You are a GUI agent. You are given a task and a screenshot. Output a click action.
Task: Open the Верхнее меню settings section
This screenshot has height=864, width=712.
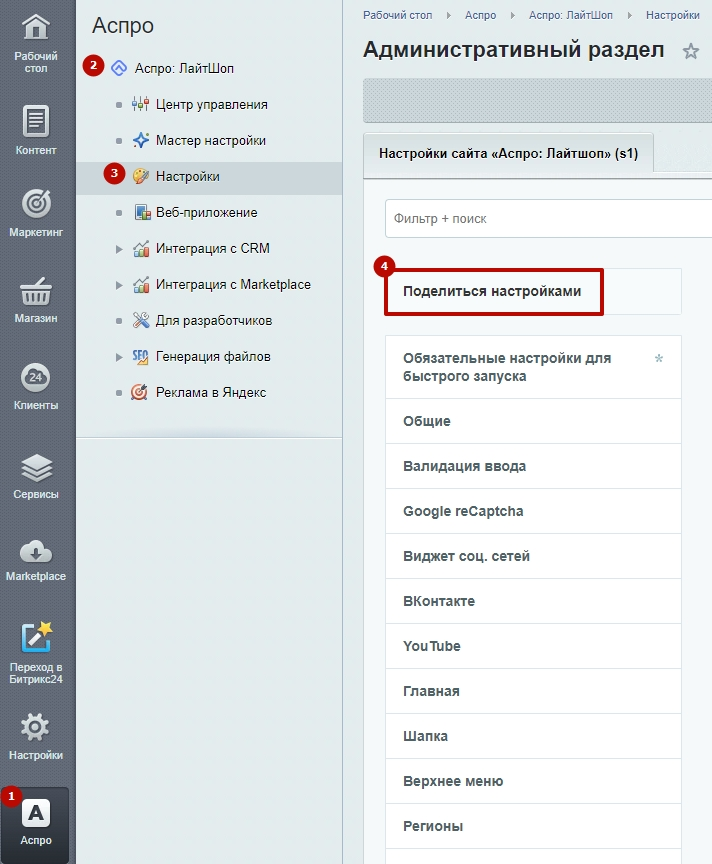(x=533, y=781)
